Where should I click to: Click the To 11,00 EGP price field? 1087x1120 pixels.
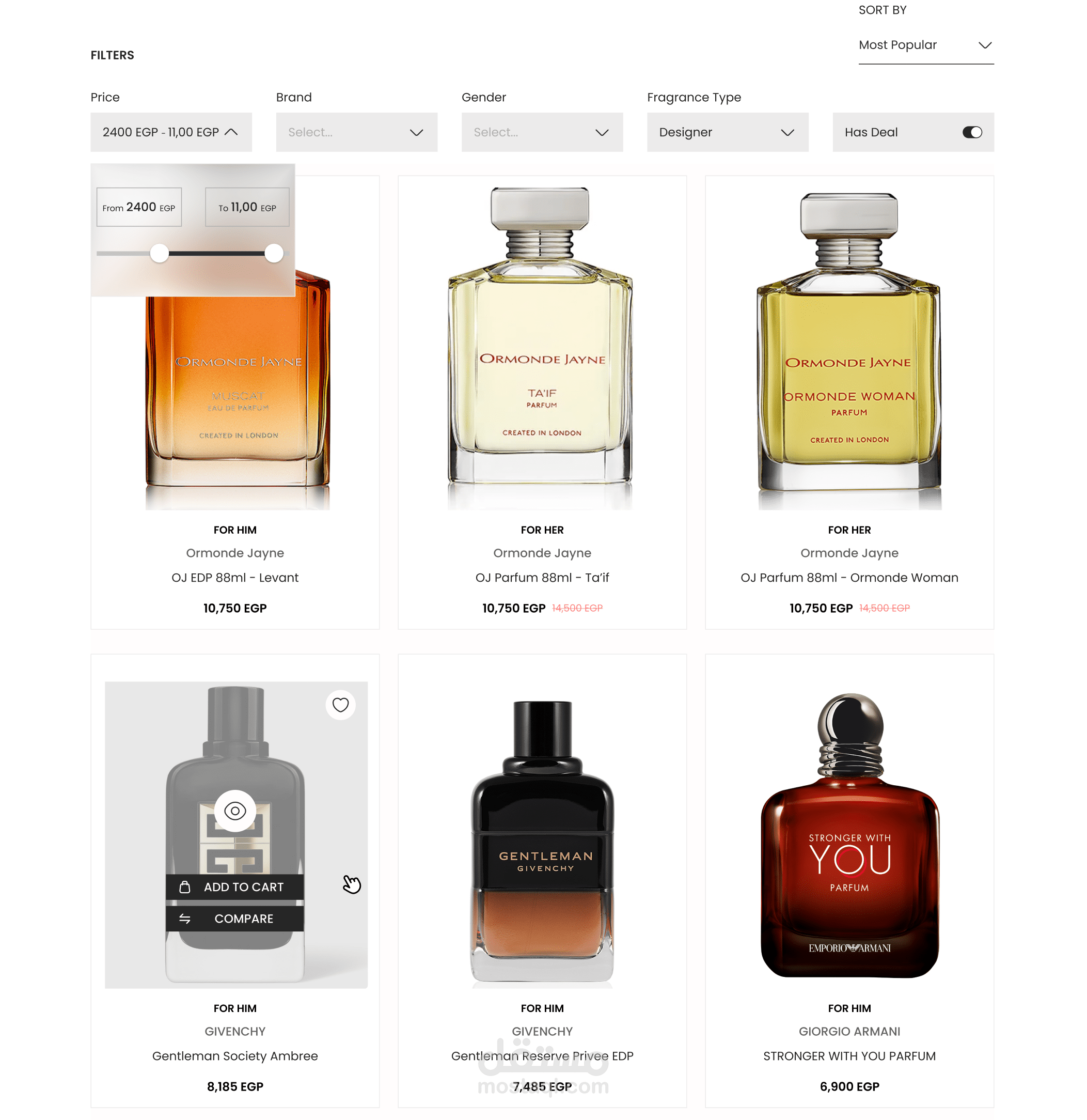(x=247, y=207)
